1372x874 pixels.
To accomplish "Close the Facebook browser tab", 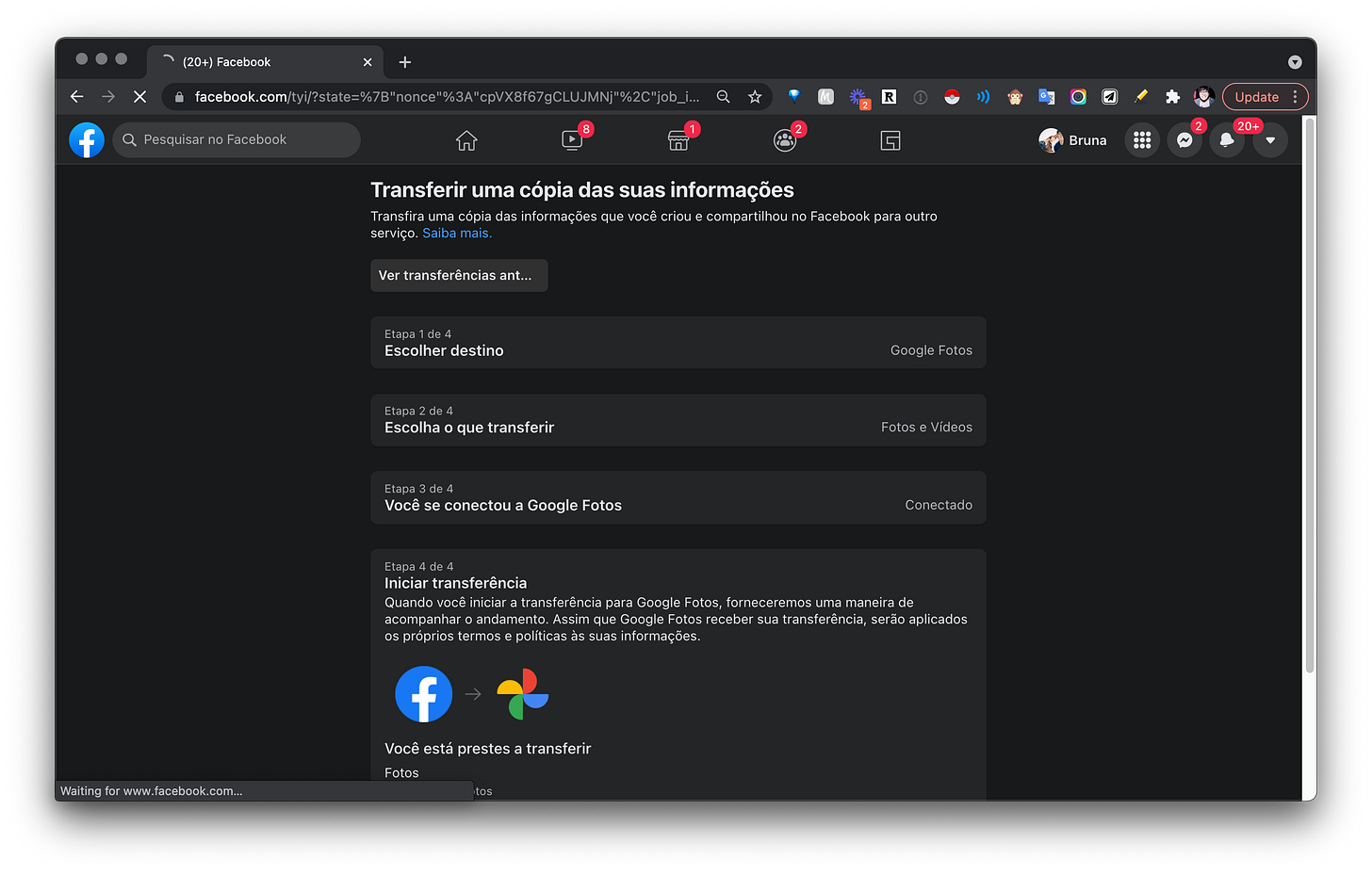I will coord(367,62).
